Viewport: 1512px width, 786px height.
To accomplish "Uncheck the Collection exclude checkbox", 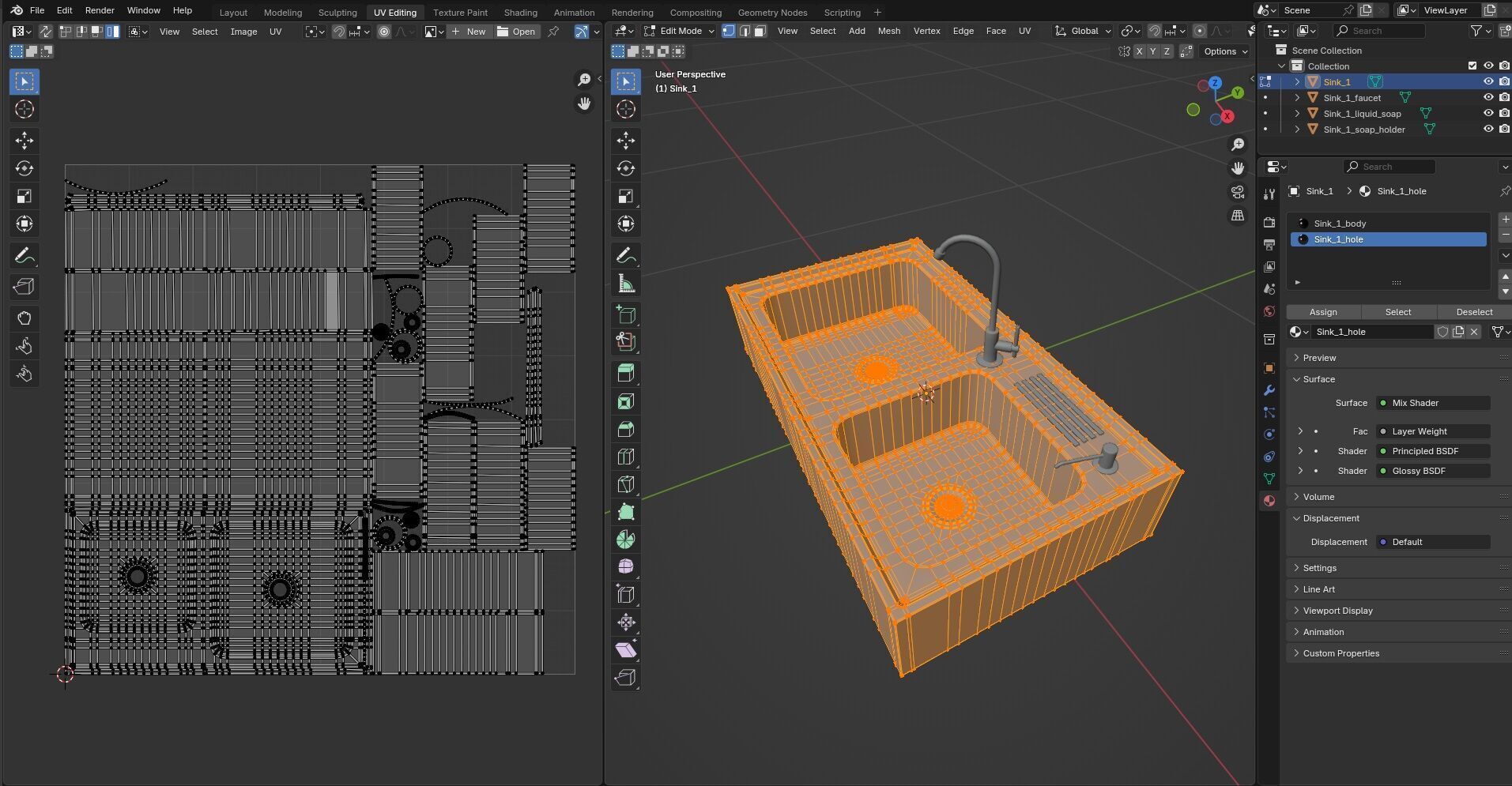I will [1472, 66].
